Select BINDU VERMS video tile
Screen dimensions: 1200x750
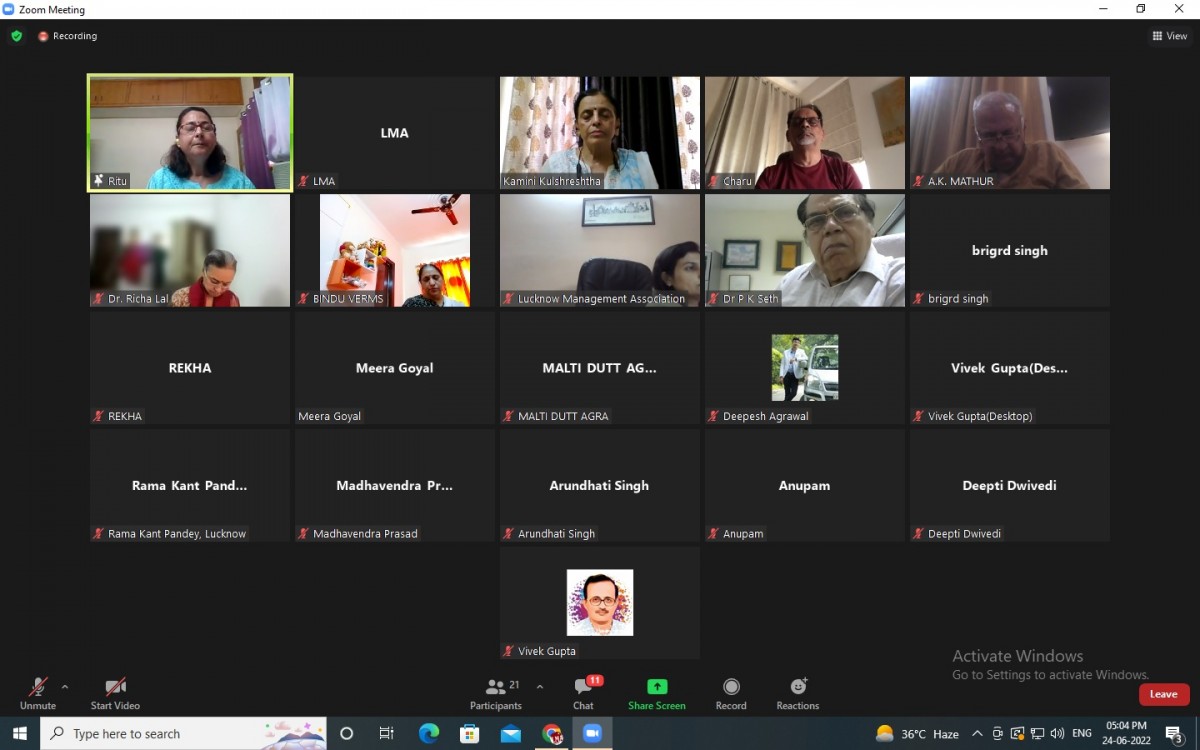tap(395, 250)
